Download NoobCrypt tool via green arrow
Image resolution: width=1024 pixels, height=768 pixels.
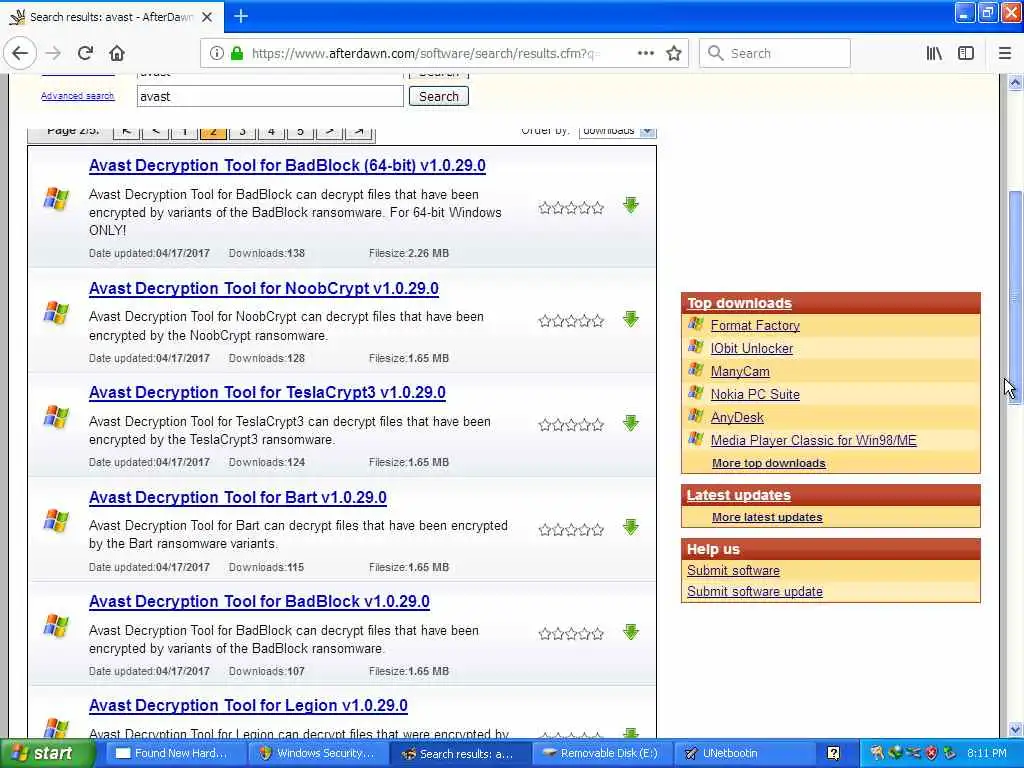(x=630, y=319)
